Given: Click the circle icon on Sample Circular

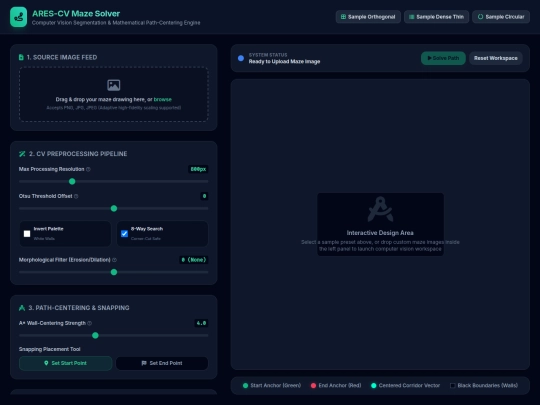Looking at the screenshot, I should [480, 17].
